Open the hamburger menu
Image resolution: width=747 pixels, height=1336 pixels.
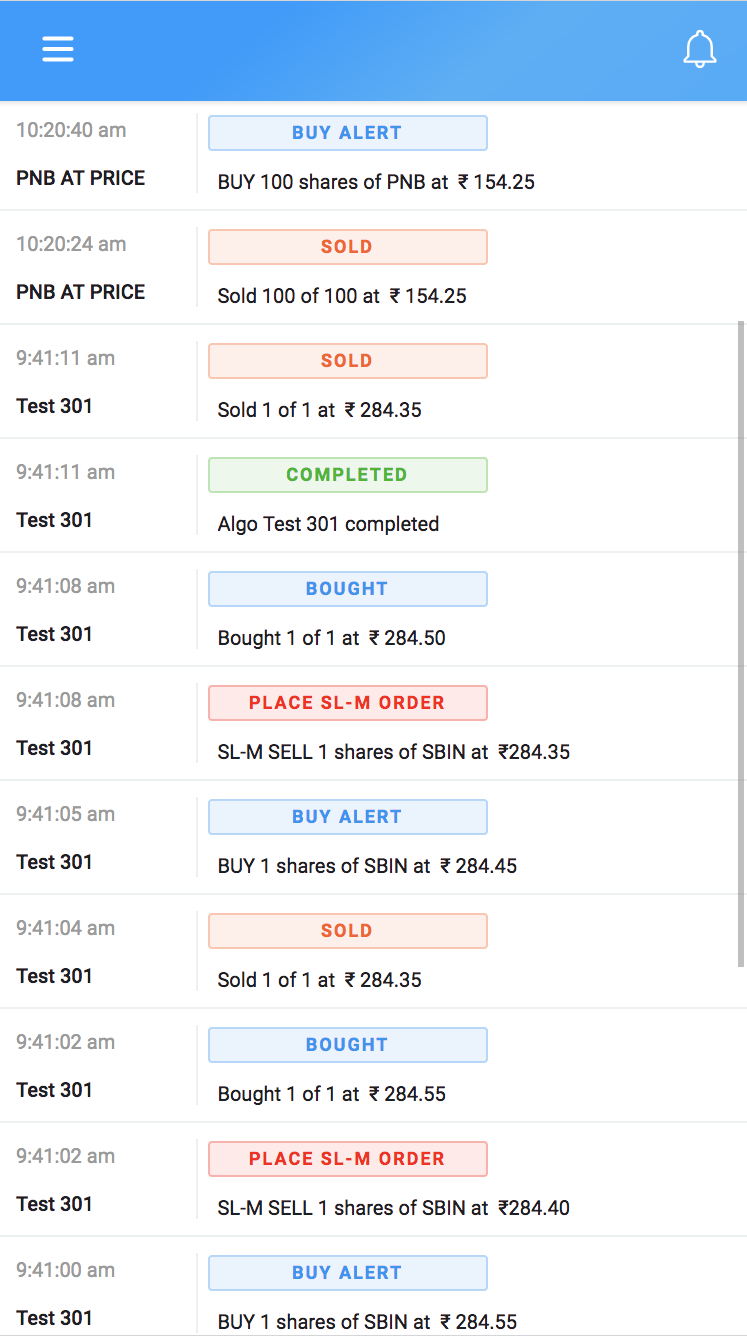[x=58, y=50]
